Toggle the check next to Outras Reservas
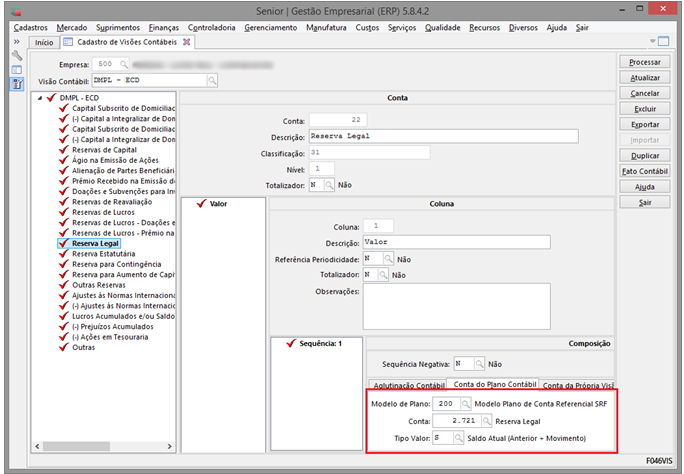This screenshot has height=474, width=684. (64, 284)
